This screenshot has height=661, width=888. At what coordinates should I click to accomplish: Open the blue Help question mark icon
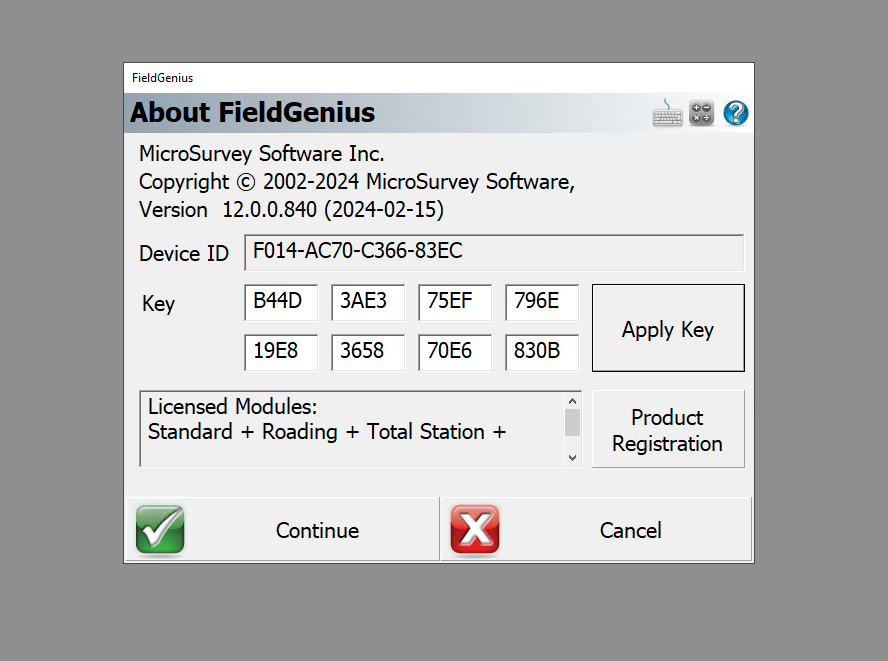coord(735,113)
